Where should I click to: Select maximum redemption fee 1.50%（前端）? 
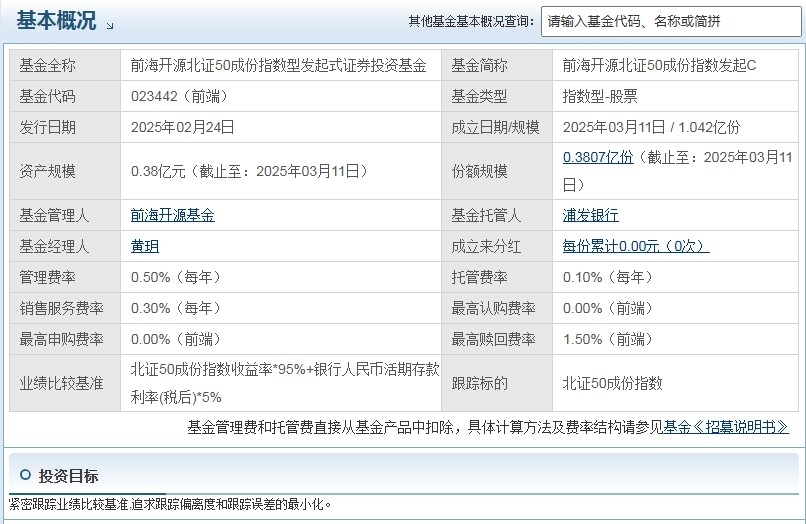(x=608, y=339)
